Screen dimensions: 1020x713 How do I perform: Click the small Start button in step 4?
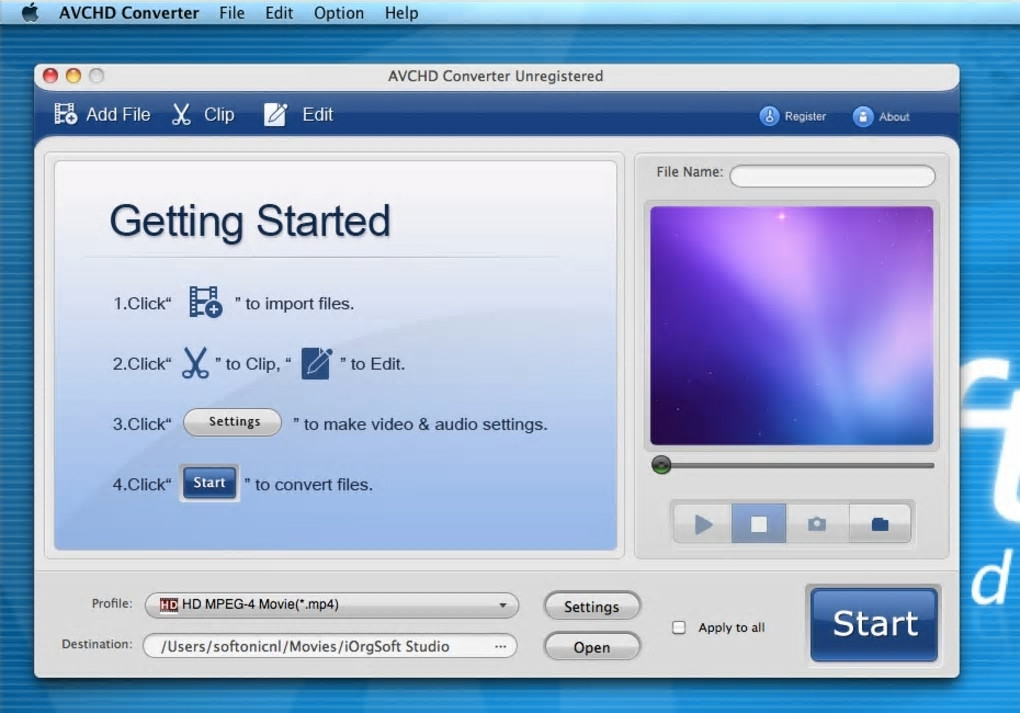(x=209, y=483)
